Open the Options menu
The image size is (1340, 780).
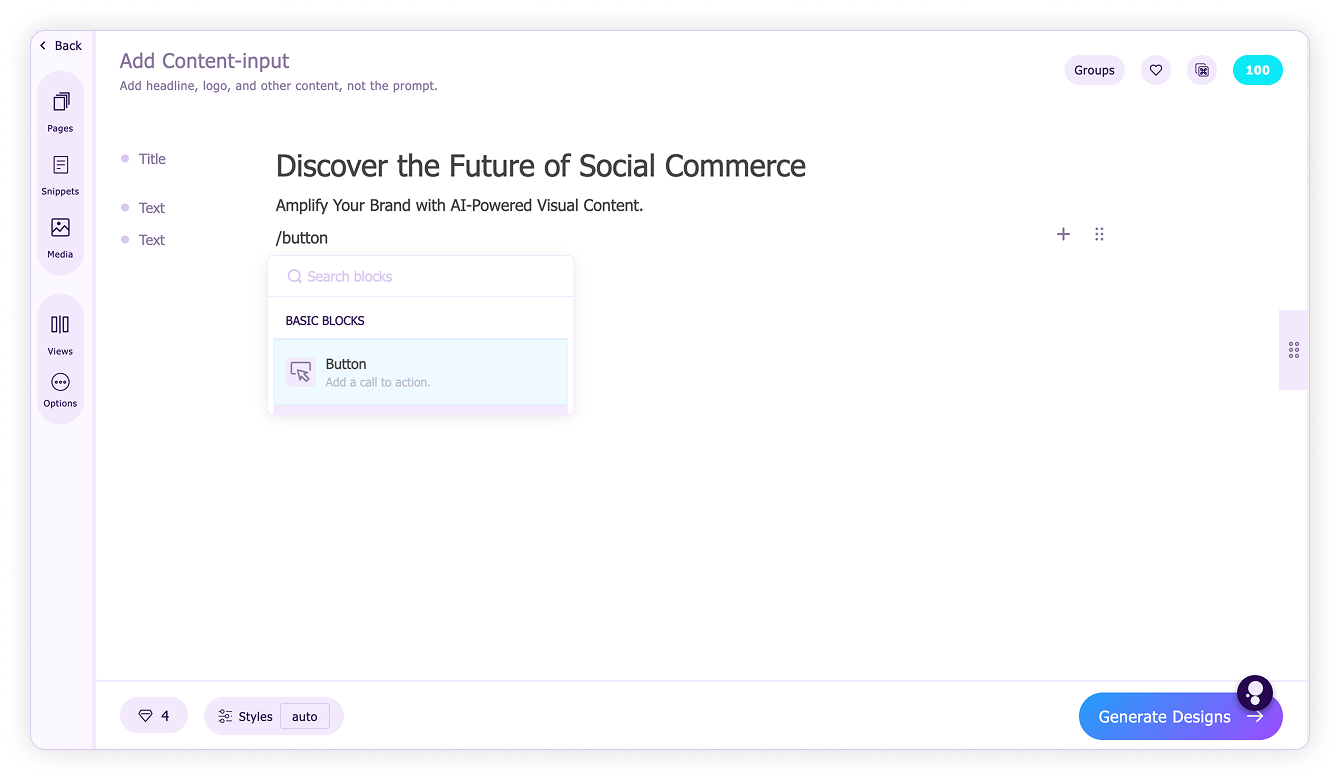click(x=60, y=390)
